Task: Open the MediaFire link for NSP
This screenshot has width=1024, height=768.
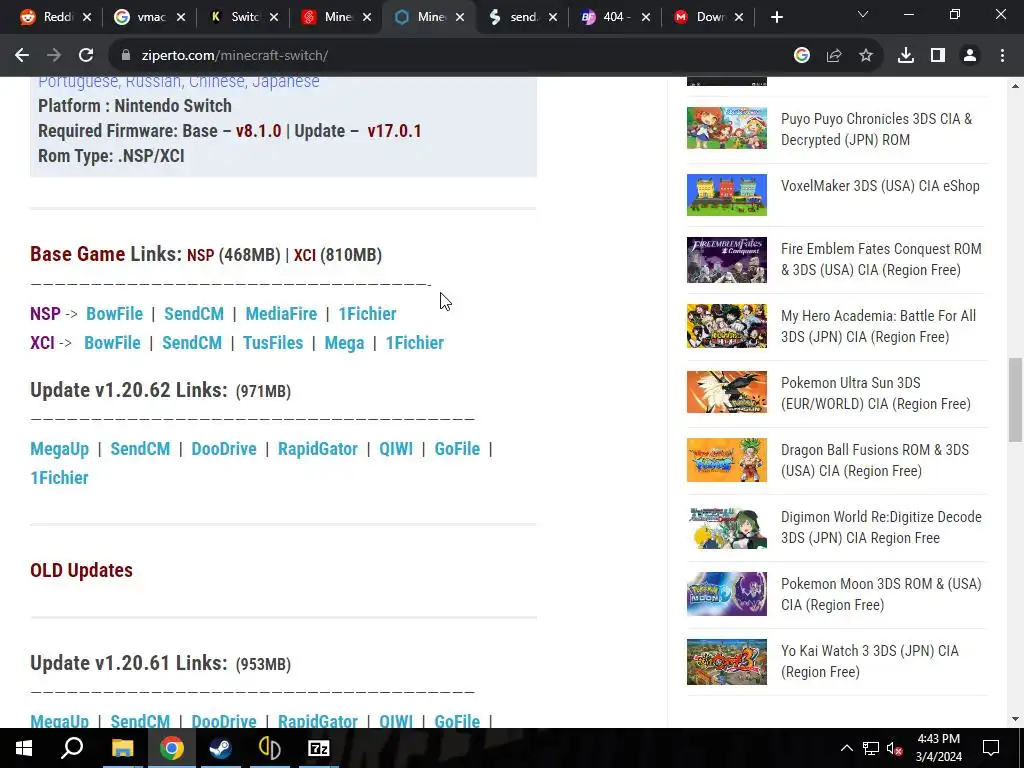Action: tap(281, 313)
